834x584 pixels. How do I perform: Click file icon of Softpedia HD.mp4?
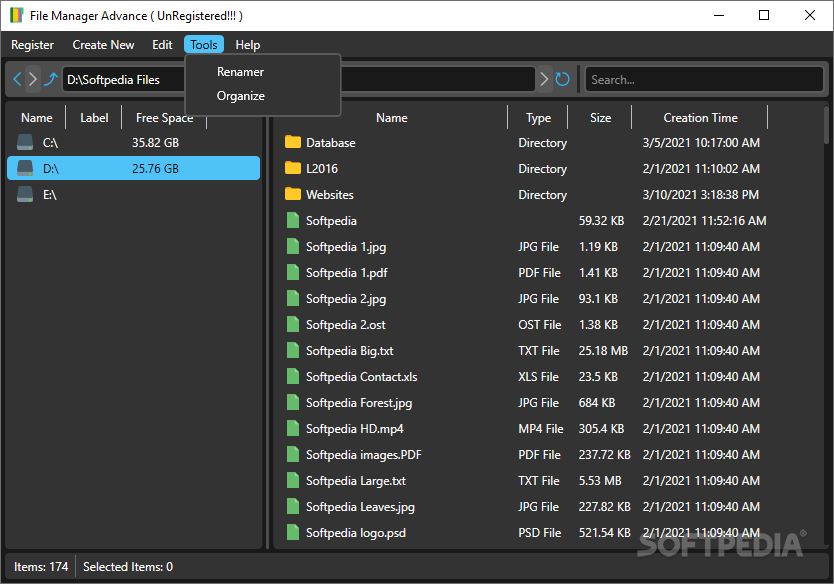[x=293, y=429]
